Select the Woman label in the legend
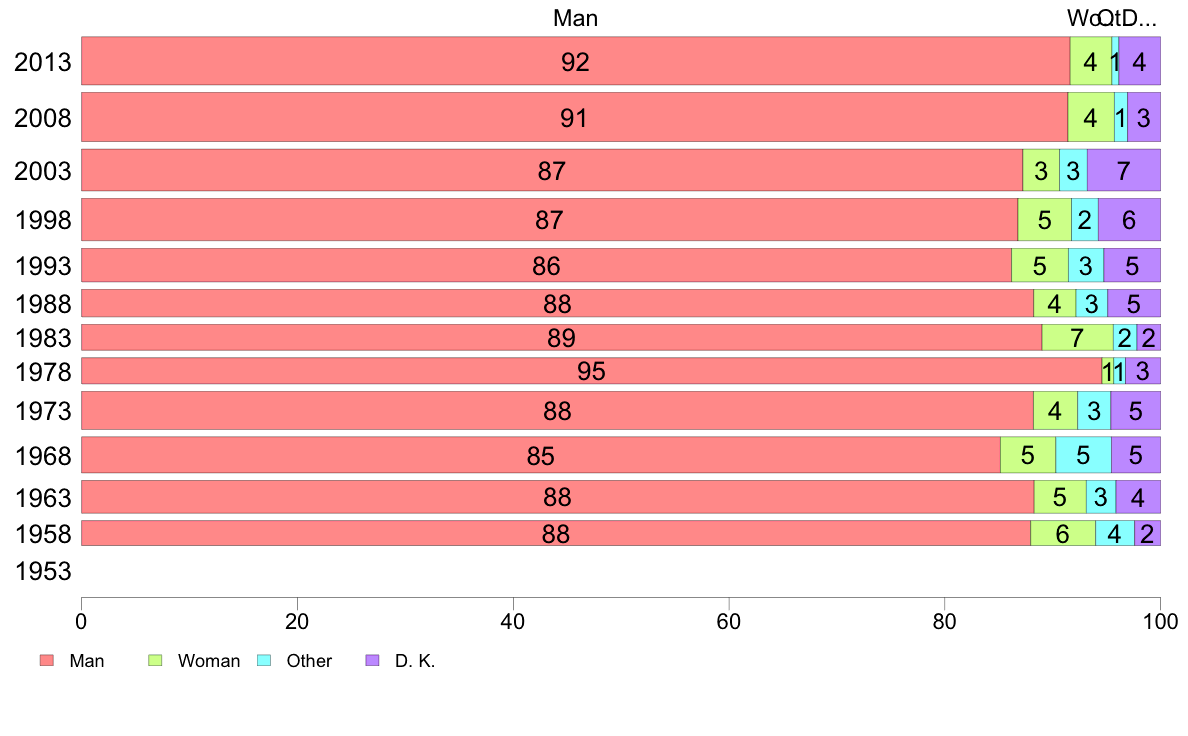 coord(208,661)
